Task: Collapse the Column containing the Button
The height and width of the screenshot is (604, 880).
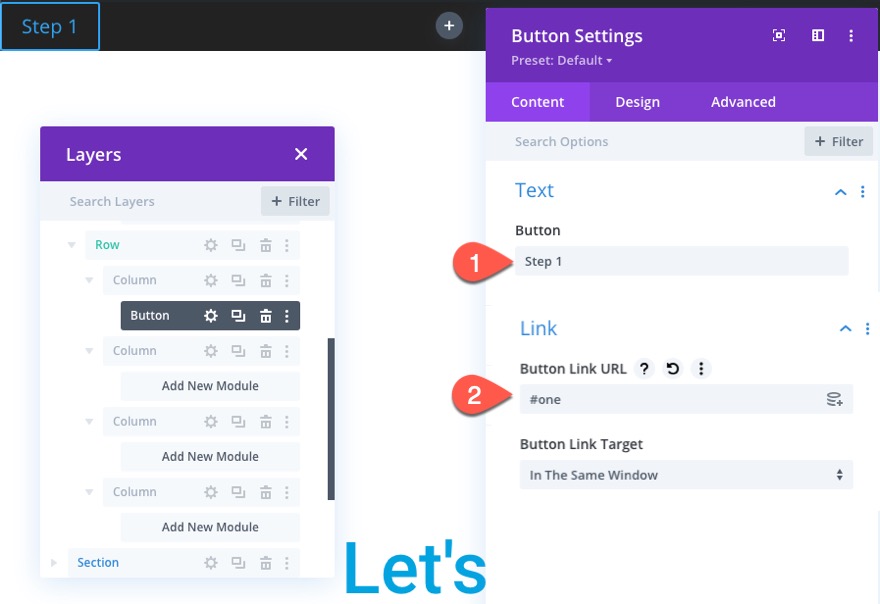Action: click(89, 280)
